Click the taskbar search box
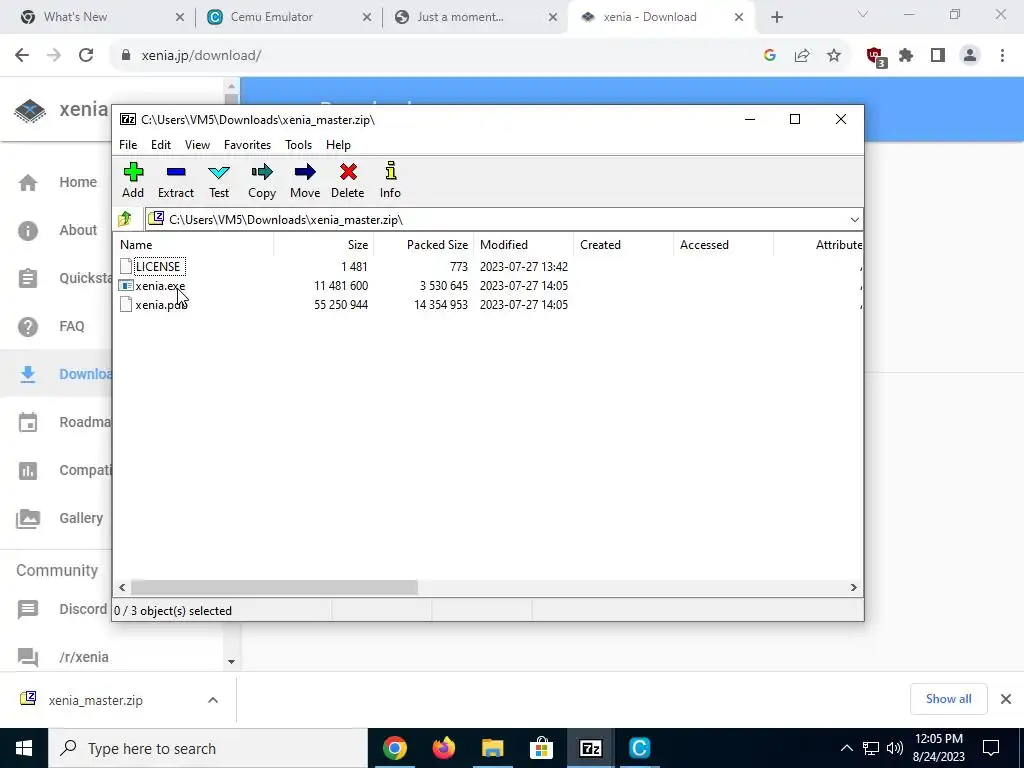This screenshot has width=1024, height=768. tap(208, 748)
